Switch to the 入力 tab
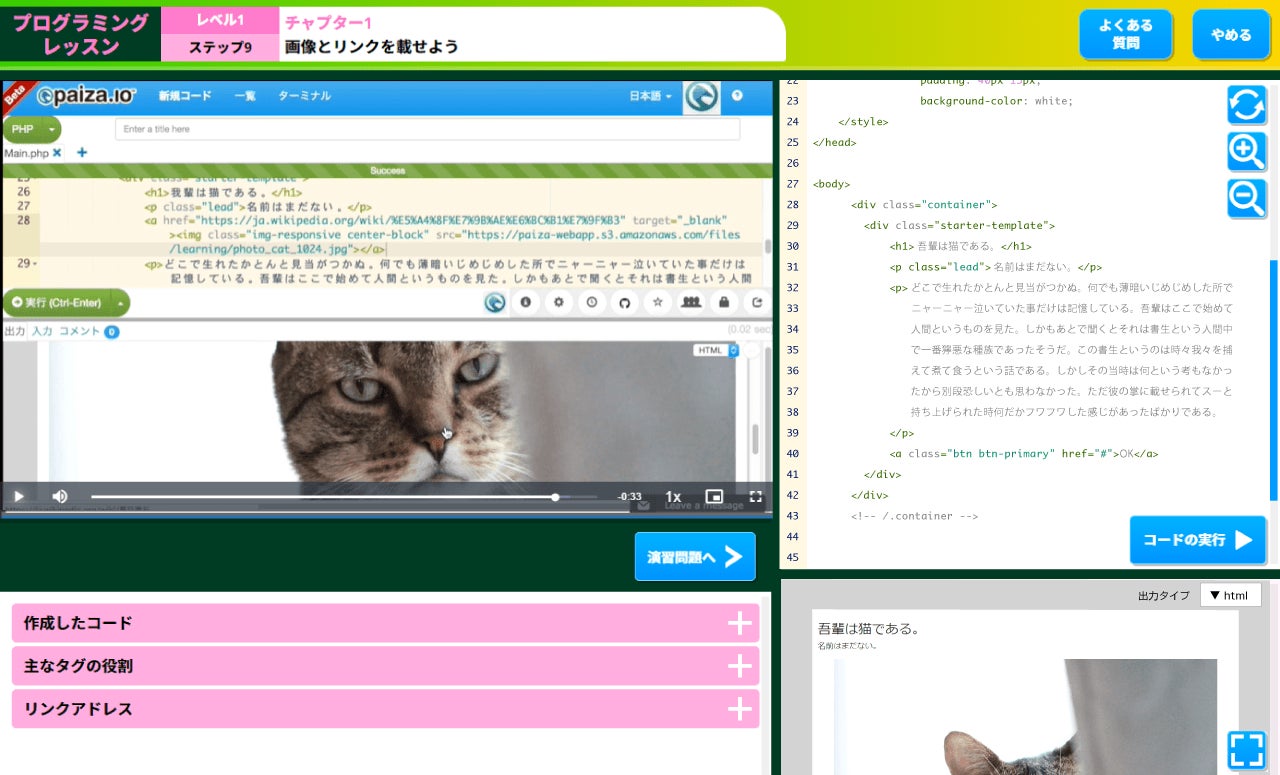This screenshot has height=775, width=1280. coord(42,331)
